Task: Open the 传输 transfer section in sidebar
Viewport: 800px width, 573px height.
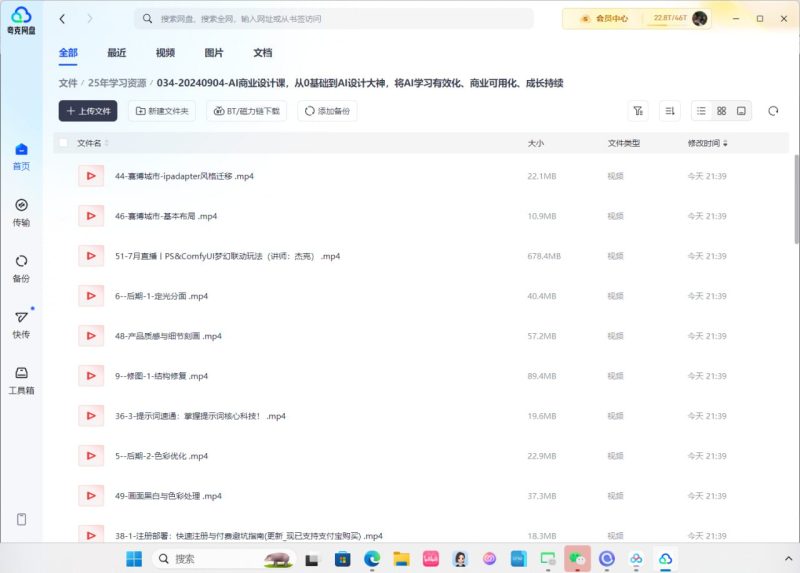Action: pyautogui.click(x=21, y=213)
